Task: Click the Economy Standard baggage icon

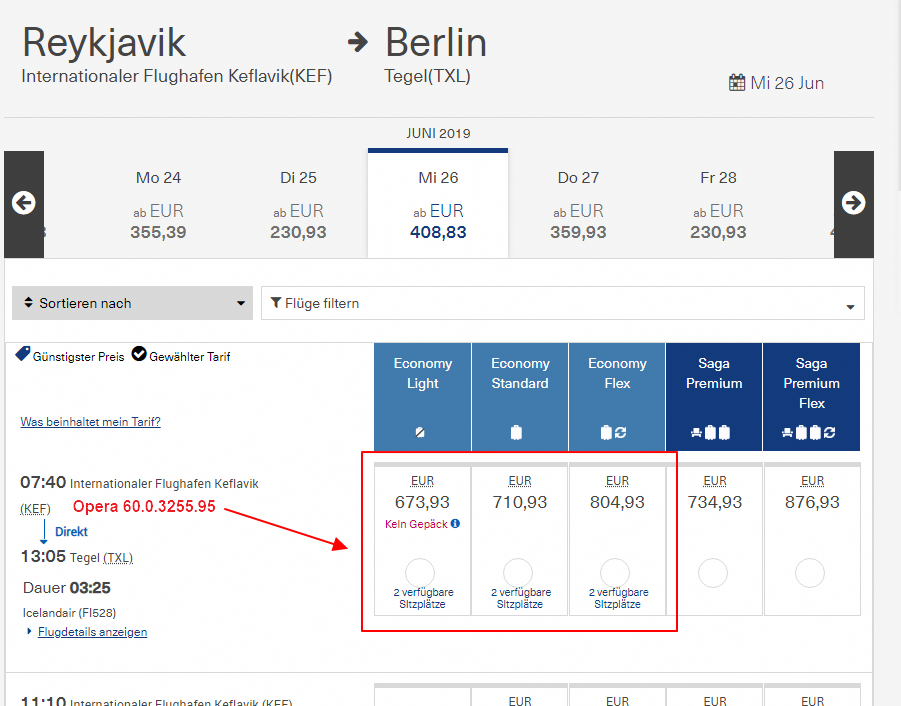Action: click(x=517, y=433)
